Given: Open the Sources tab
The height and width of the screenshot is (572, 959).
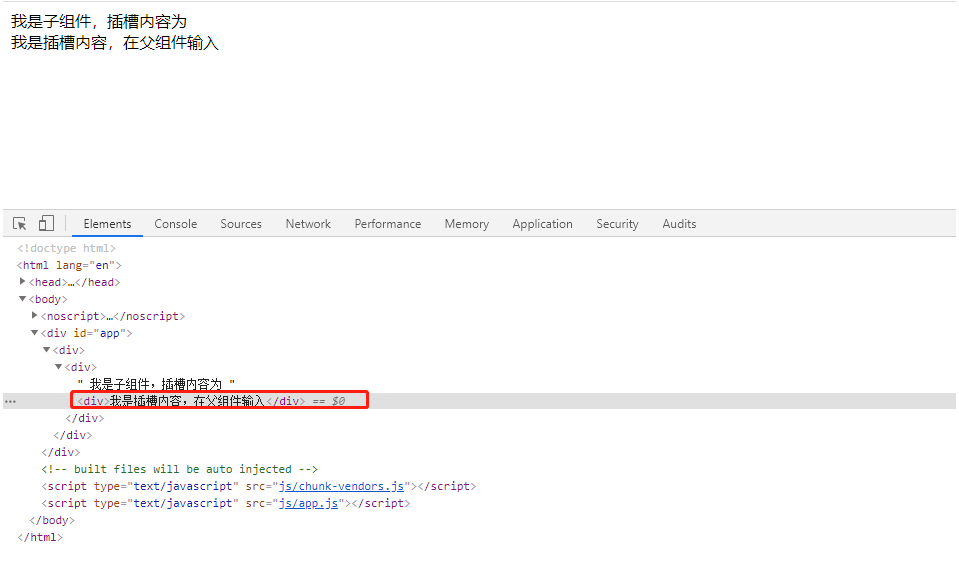Looking at the screenshot, I should click(x=241, y=224).
